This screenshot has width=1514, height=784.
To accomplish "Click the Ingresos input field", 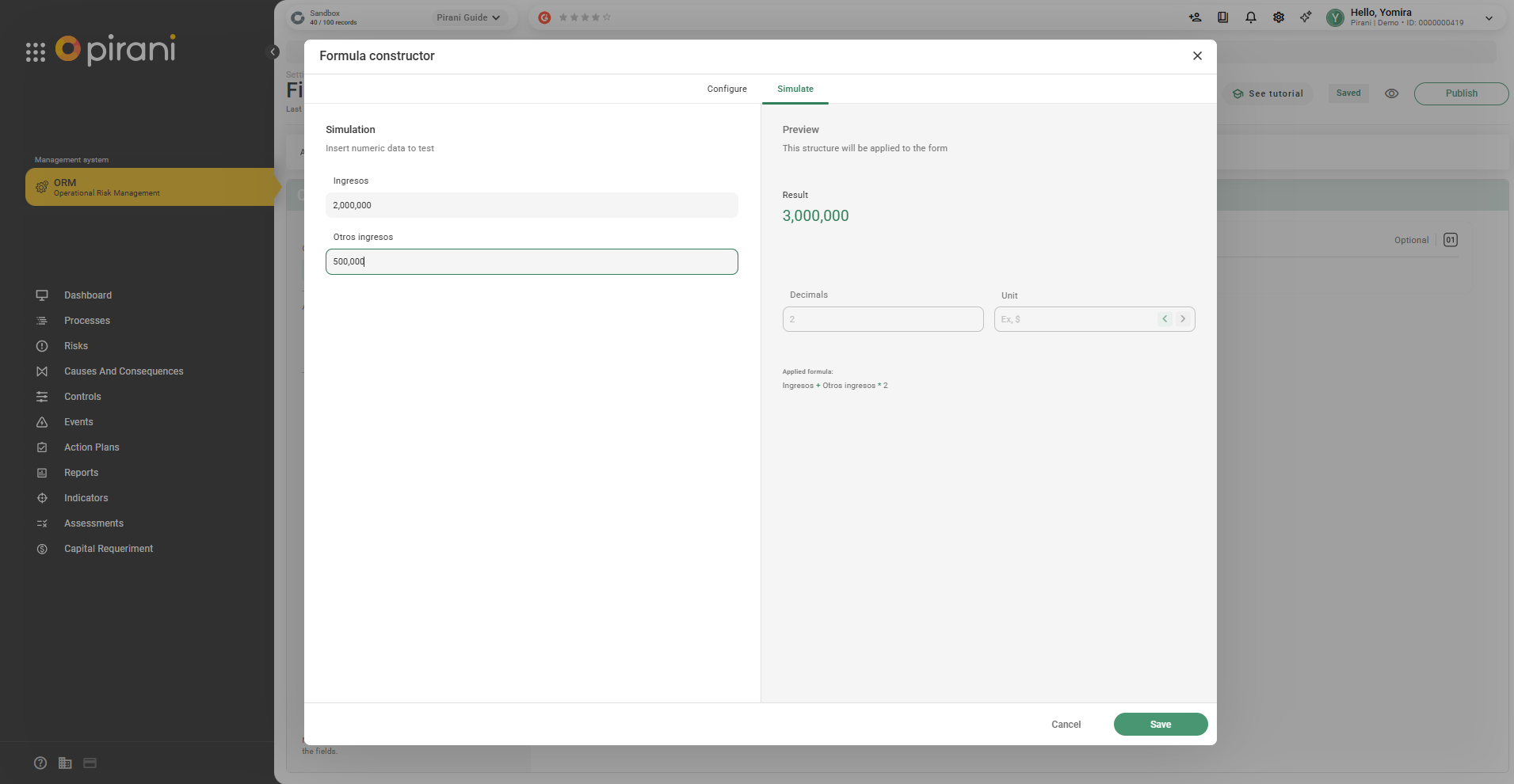I will coord(532,205).
